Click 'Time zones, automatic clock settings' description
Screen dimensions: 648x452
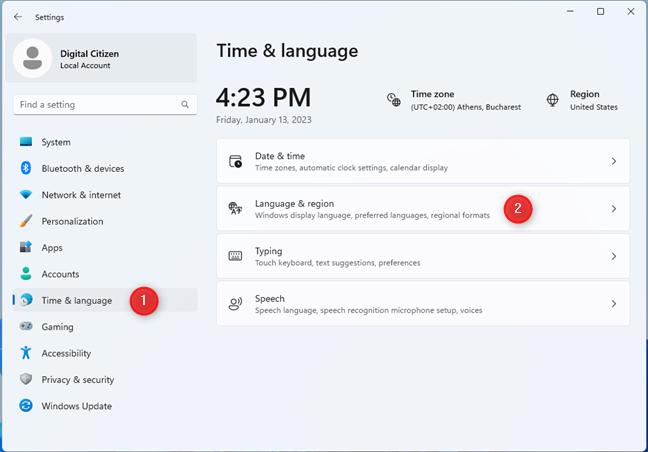(x=351, y=168)
